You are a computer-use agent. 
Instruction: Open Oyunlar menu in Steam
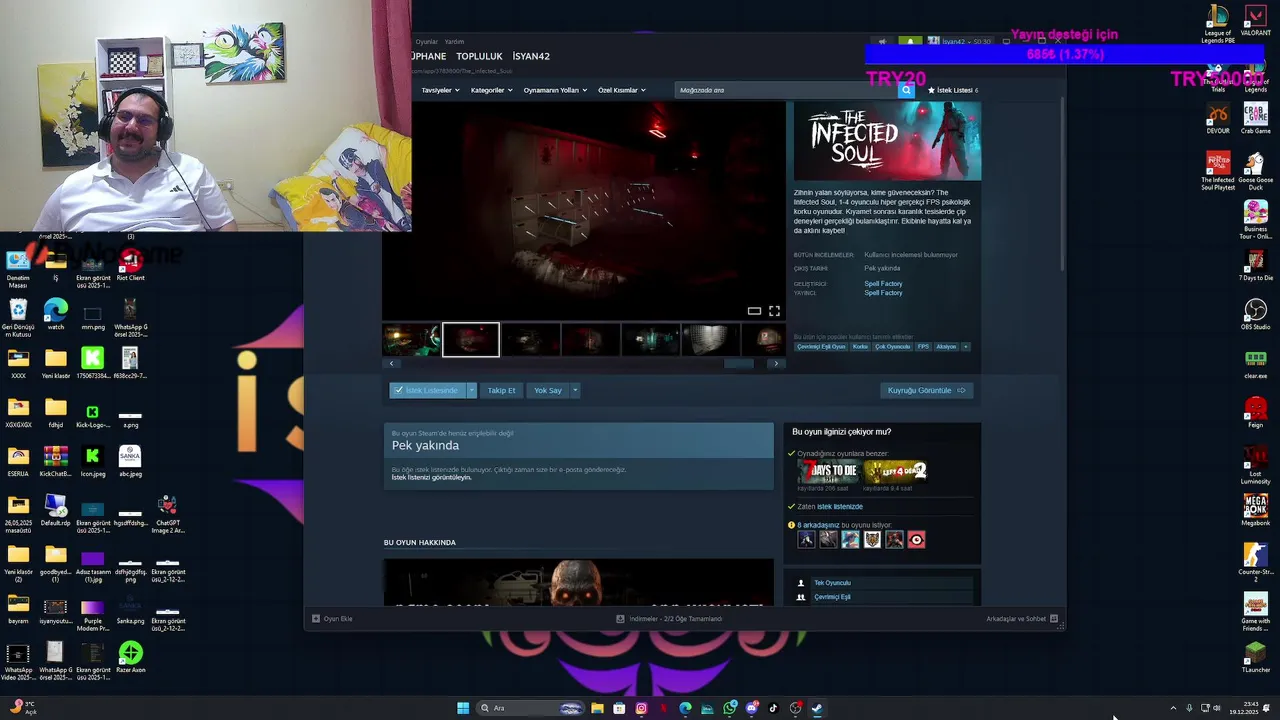[x=427, y=42]
